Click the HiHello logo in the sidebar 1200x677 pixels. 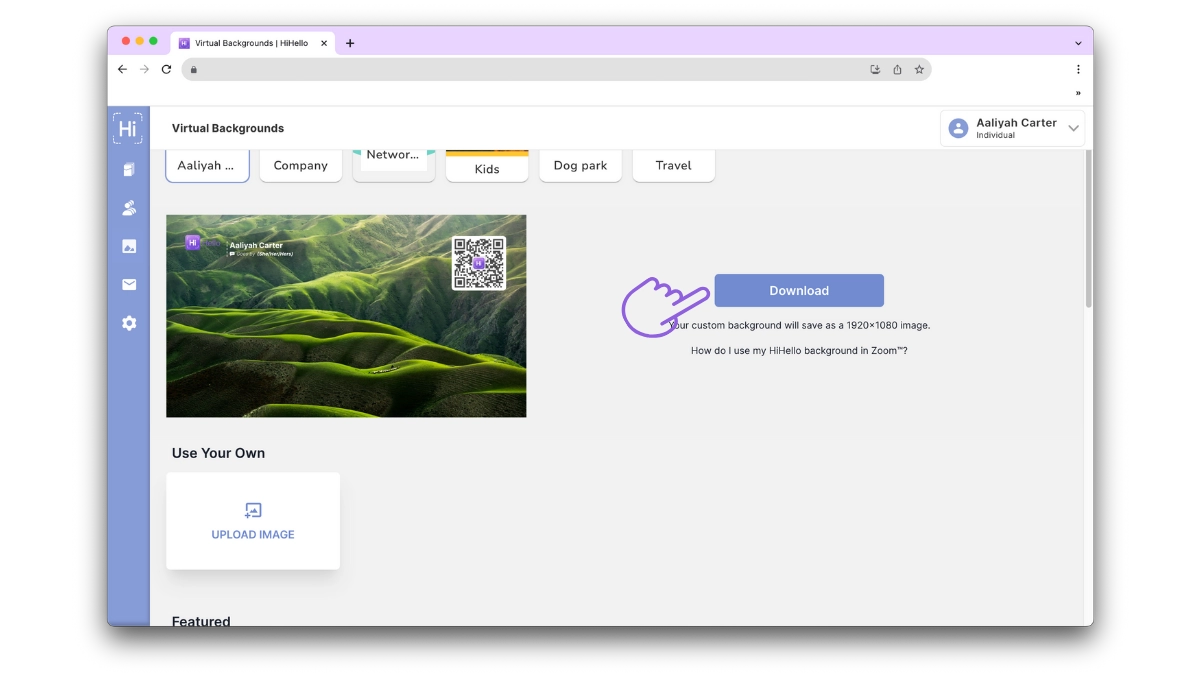tap(128, 128)
